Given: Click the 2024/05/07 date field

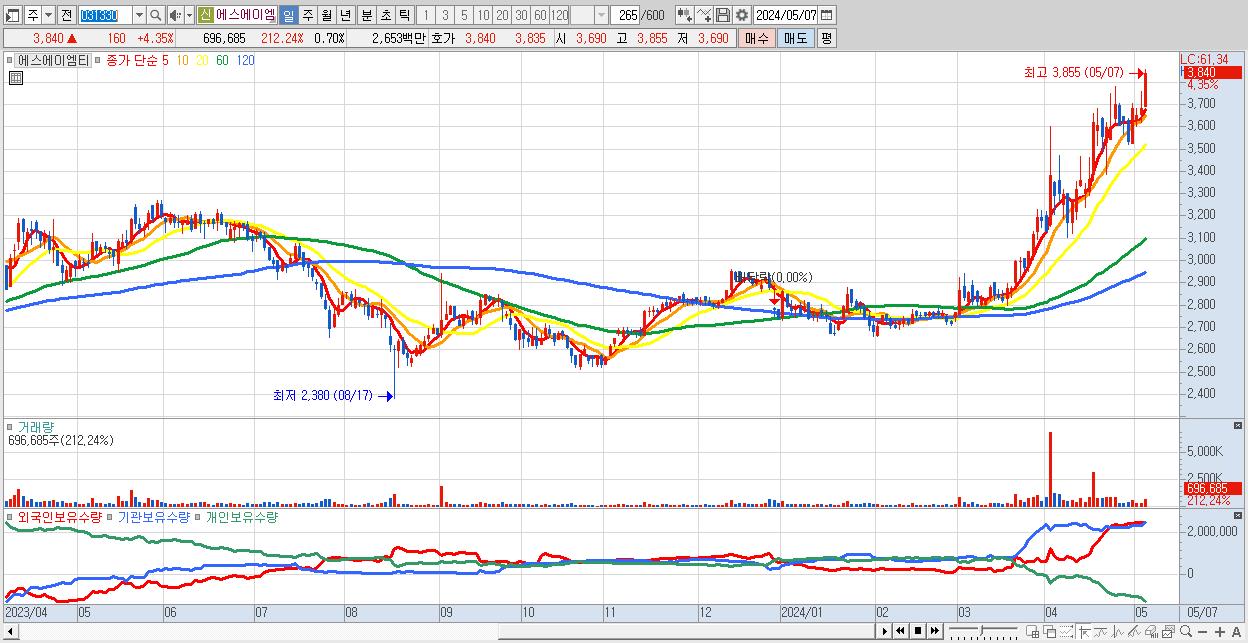Looking at the screenshot, I should tap(786, 15).
